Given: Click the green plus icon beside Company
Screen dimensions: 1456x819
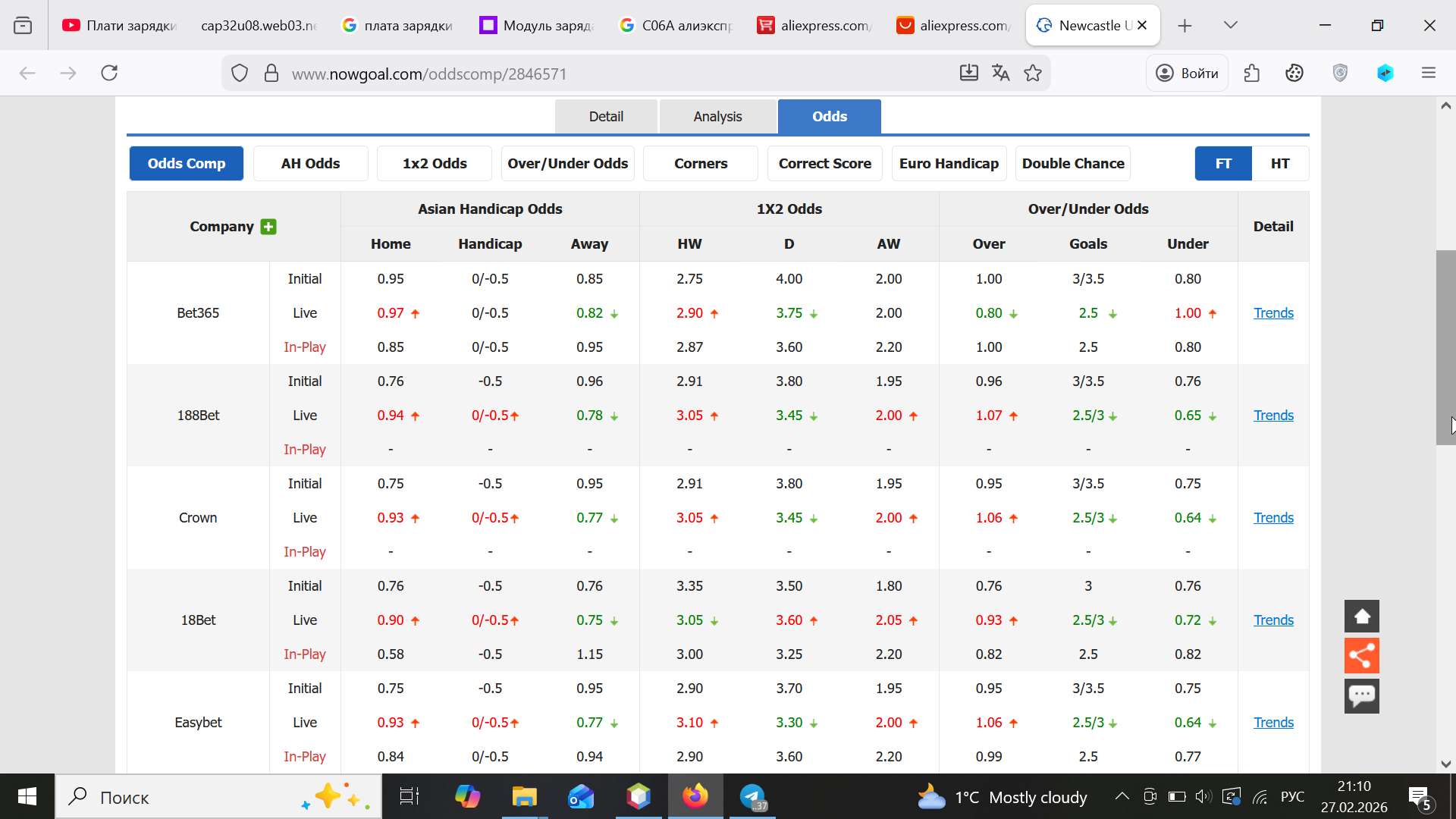Looking at the screenshot, I should click(268, 227).
